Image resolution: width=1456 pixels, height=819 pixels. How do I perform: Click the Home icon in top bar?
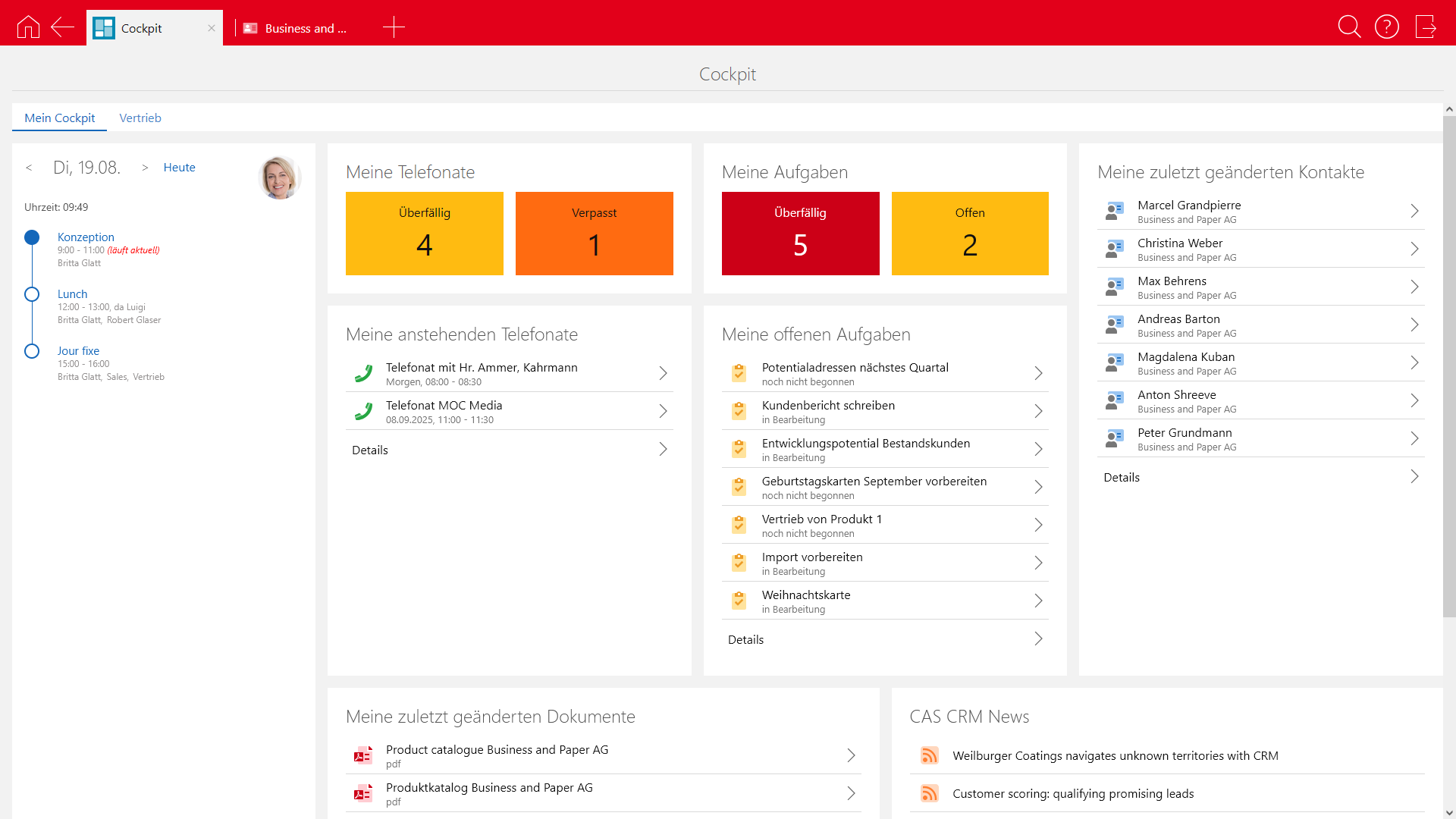pos(28,27)
